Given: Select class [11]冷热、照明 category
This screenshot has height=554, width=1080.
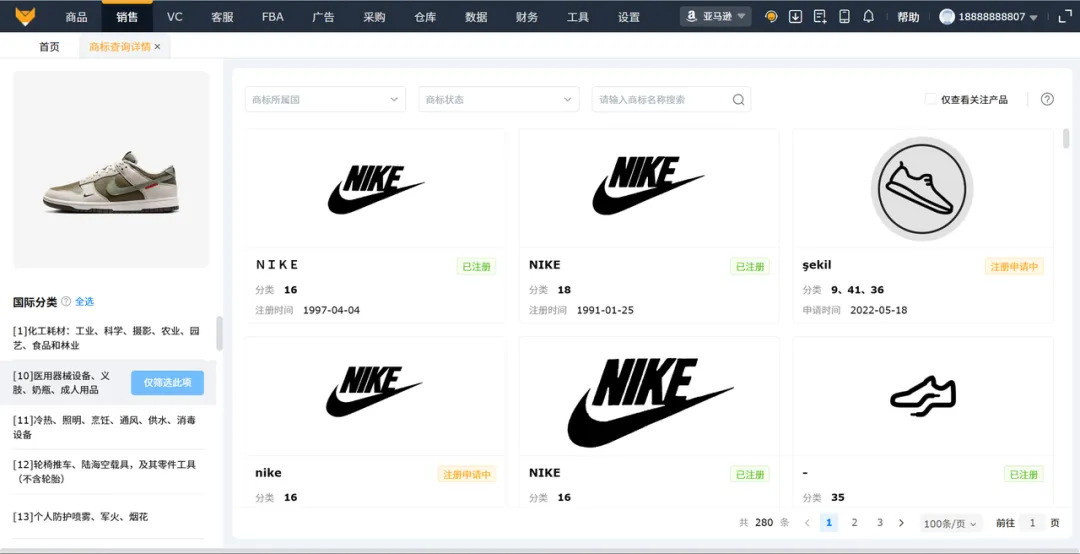Looking at the screenshot, I should [107, 427].
